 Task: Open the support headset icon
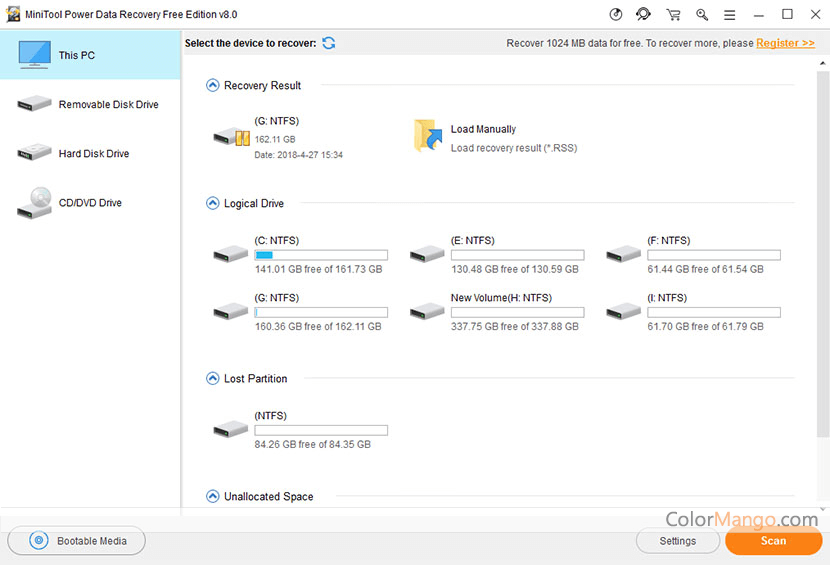tap(644, 15)
